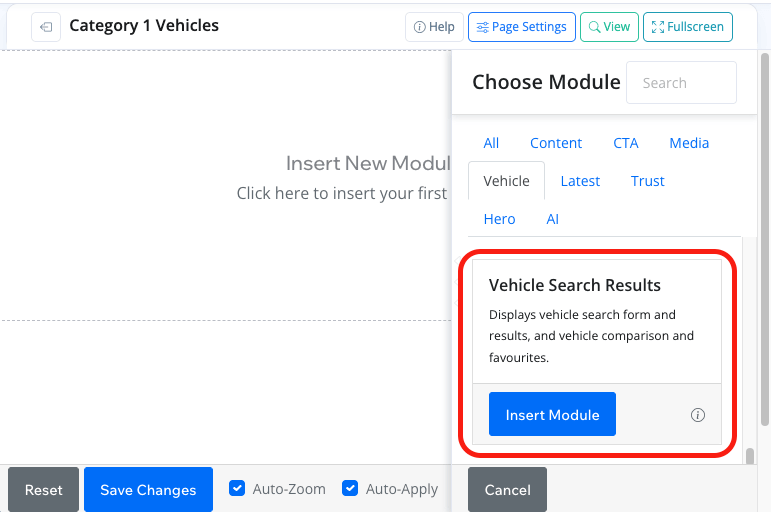The width and height of the screenshot is (771, 512).
Task: Open Page Settings
Action: click(x=521, y=27)
